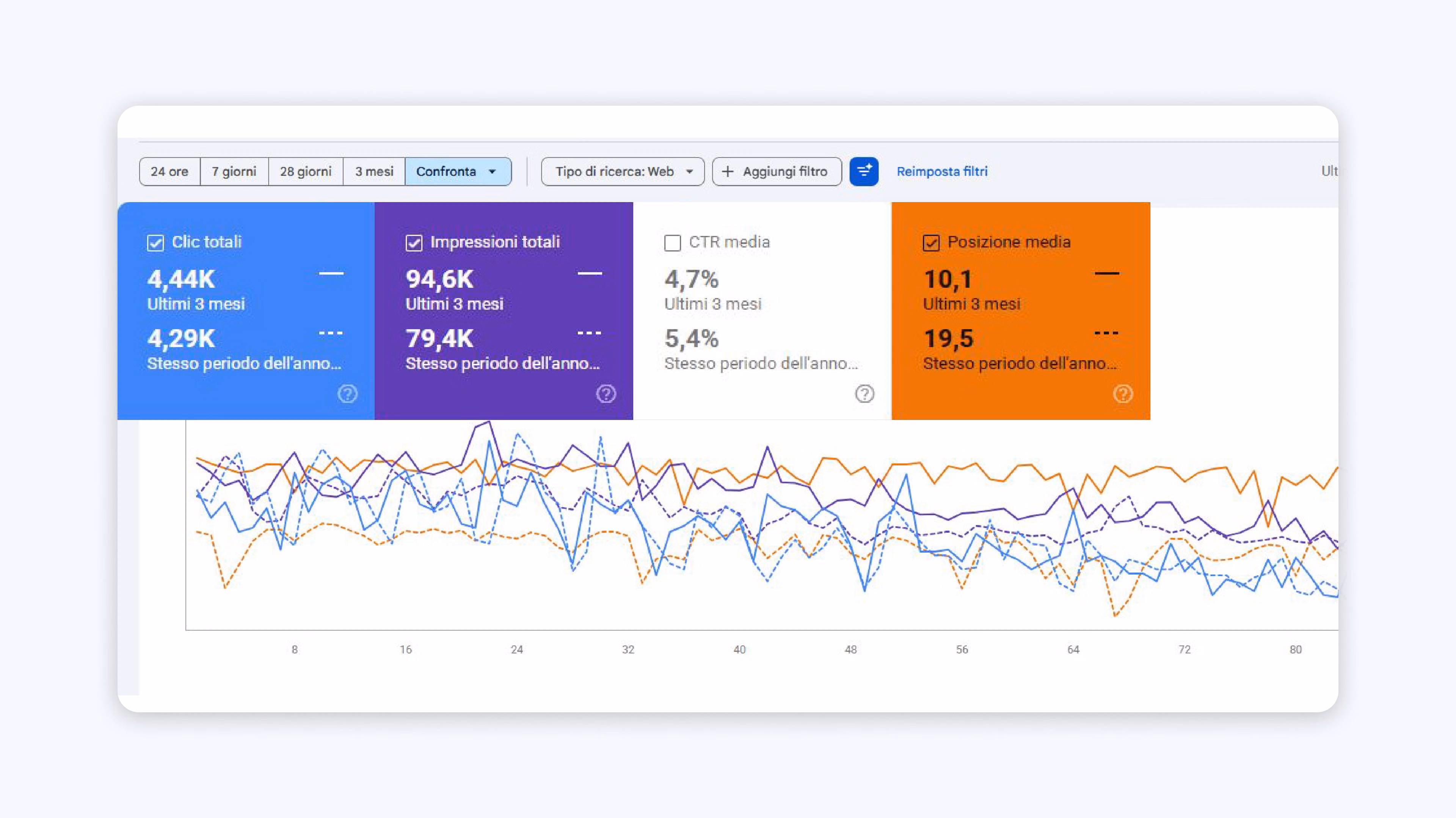Click the chart axis label 64

click(x=1073, y=650)
